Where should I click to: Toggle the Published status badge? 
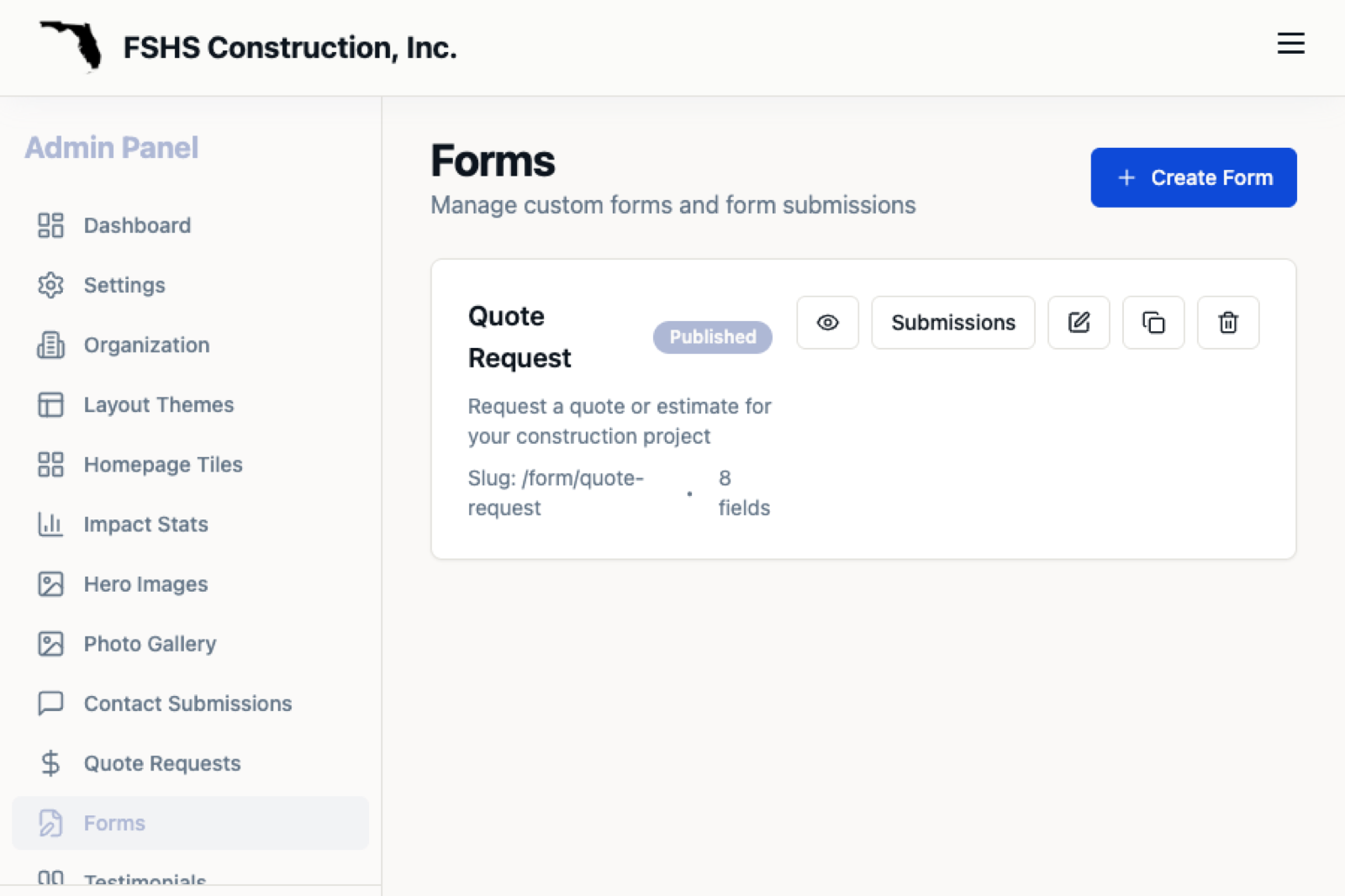[x=712, y=337]
